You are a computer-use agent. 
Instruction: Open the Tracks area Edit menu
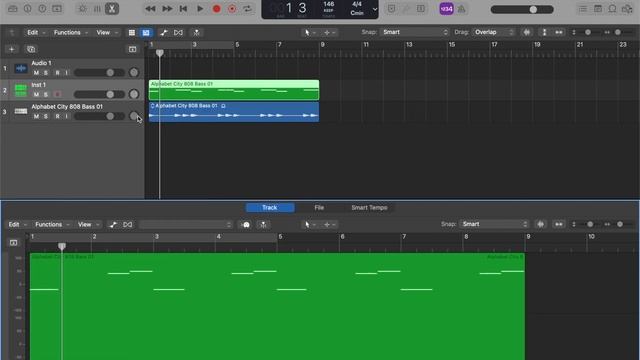(36, 32)
